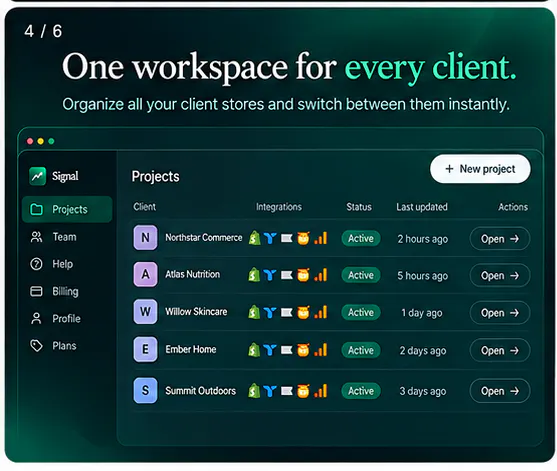Click the Active badge for Ember Home

[x=361, y=350]
